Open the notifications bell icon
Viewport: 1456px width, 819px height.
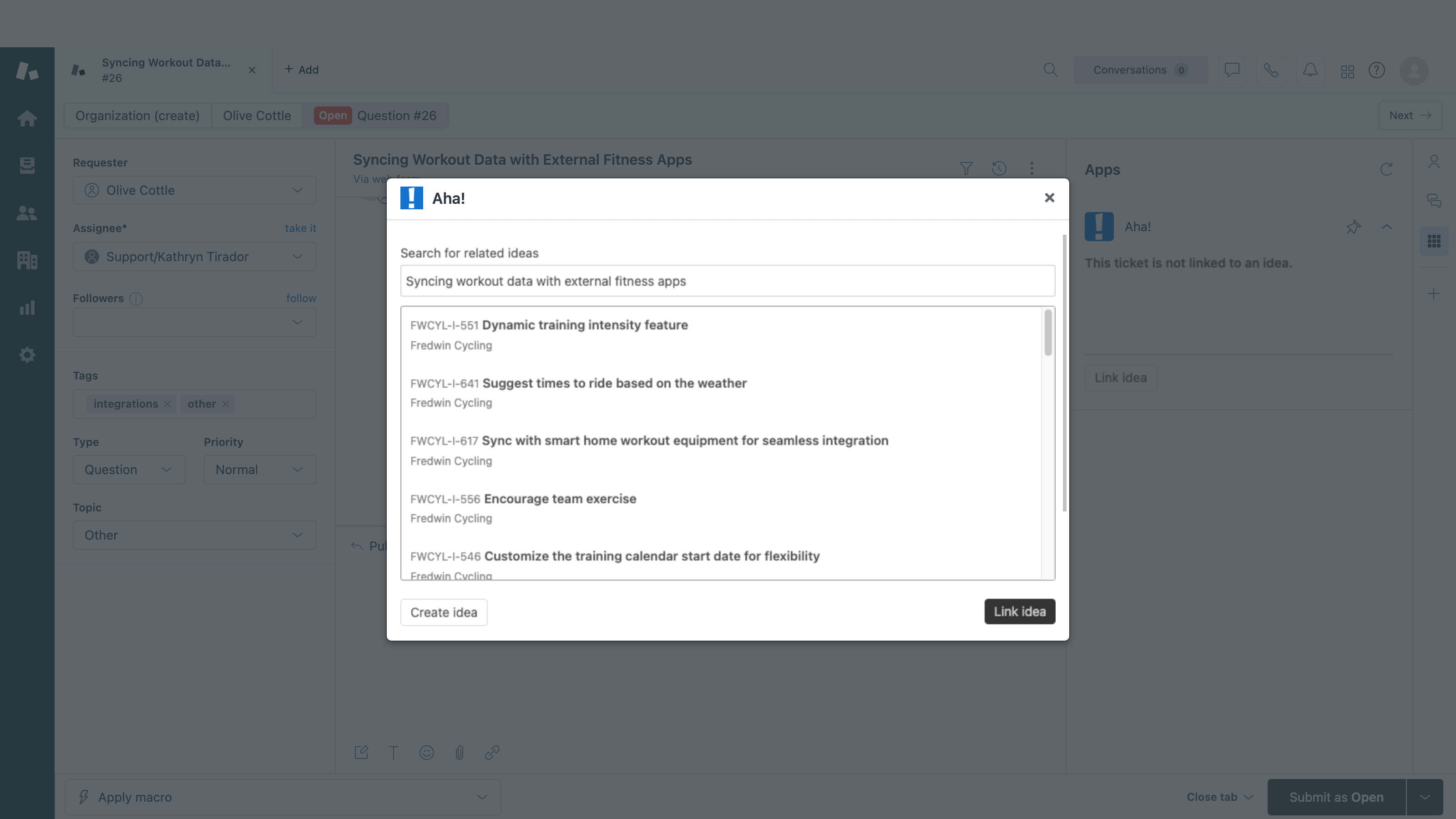click(x=1311, y=70)
